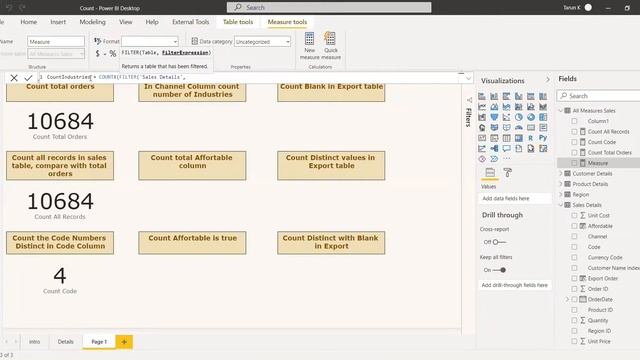Screen dimensions: 640x360
Task: Click the Measure name input field
Action: pos(56,42)
